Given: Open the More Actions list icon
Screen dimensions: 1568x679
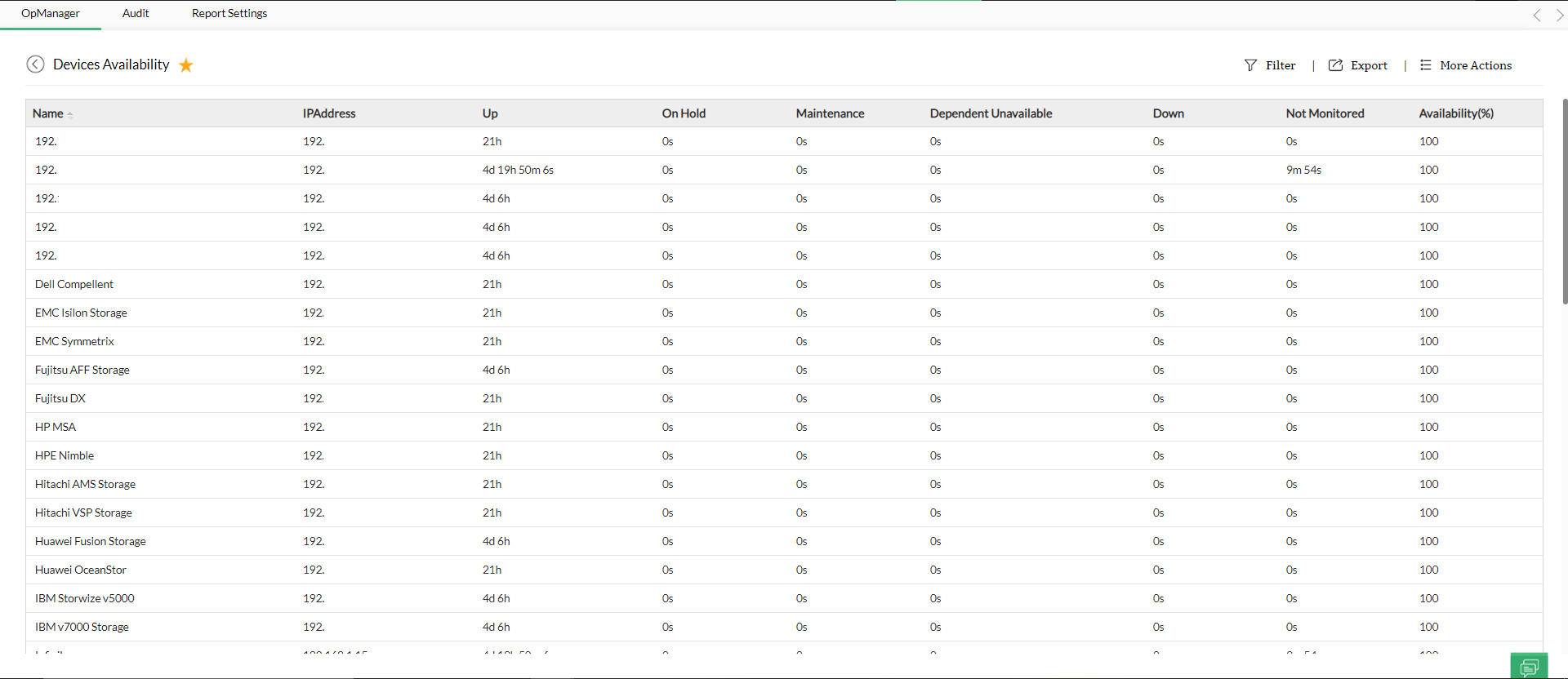Looking at the screenshot, I should coord(1425,65).
